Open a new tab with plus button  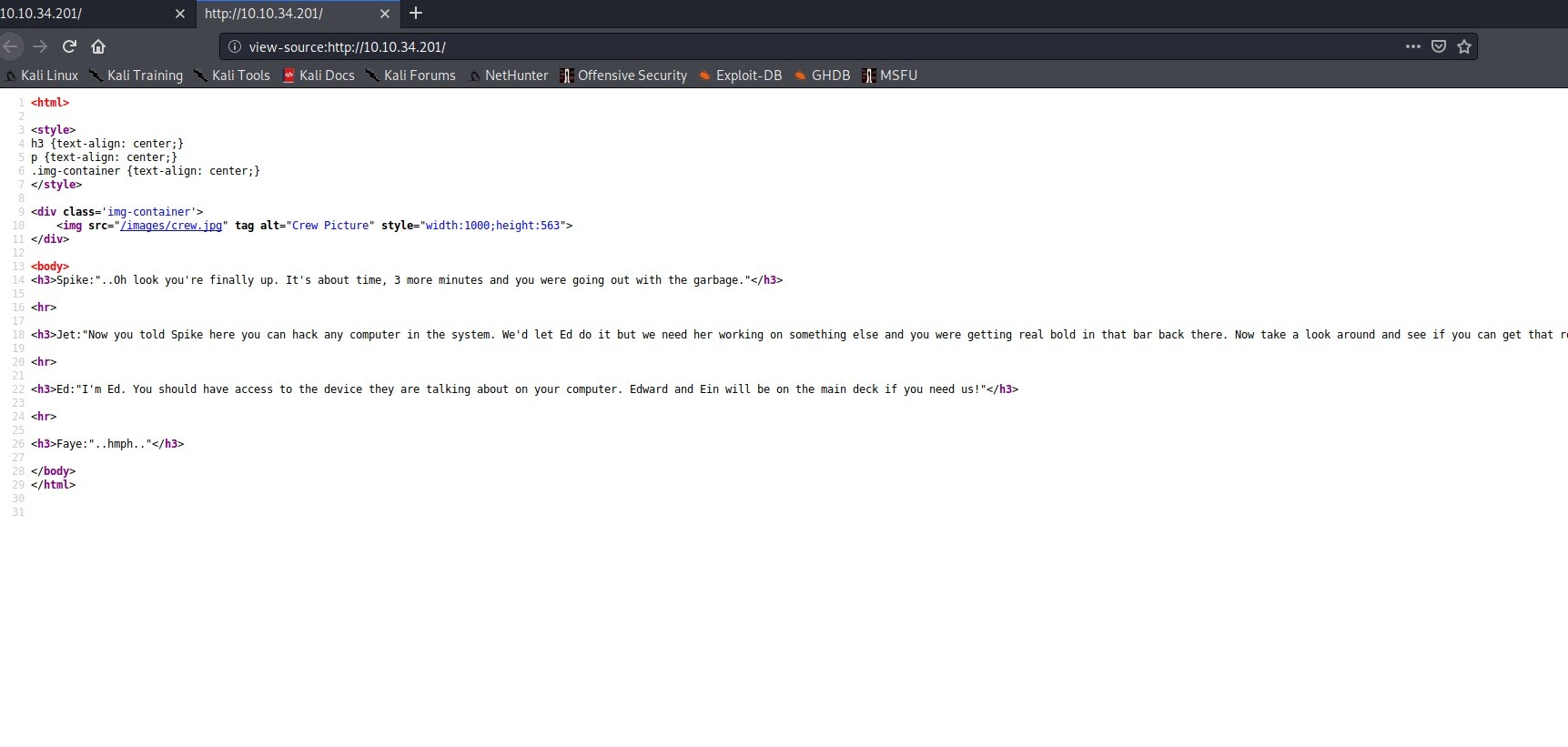coord(416,14)
